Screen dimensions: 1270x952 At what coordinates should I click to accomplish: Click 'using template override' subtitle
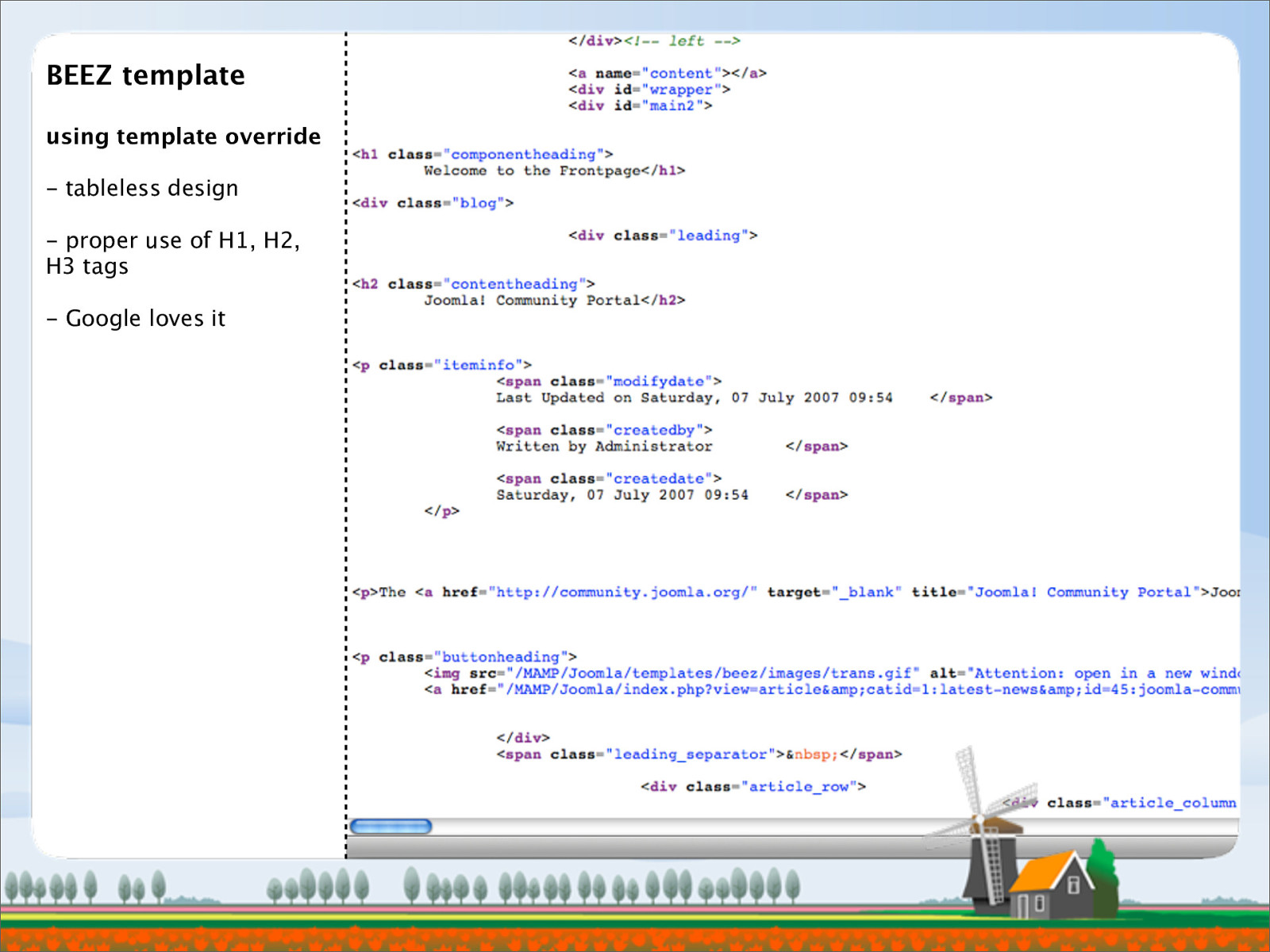(x=183, y=136)
